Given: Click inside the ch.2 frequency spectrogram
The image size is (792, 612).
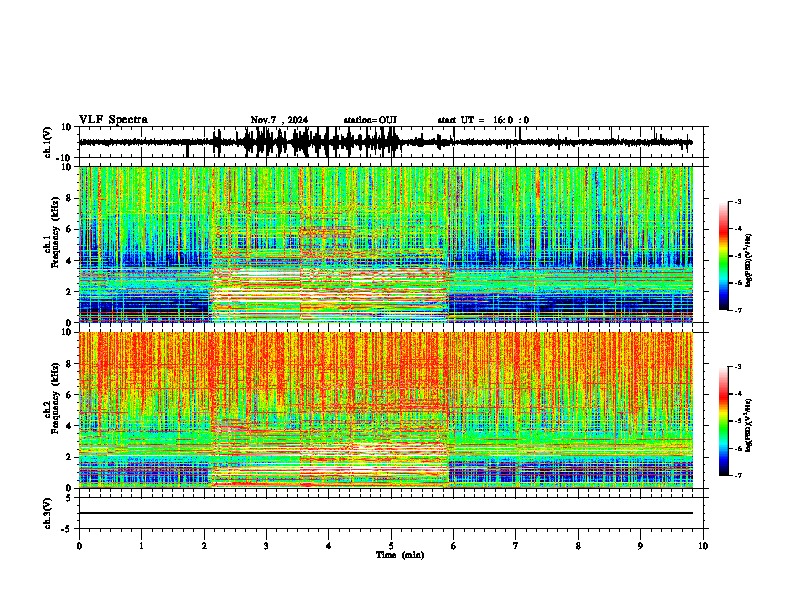Looking at the screenshot, I should click(x=386, y=410).
